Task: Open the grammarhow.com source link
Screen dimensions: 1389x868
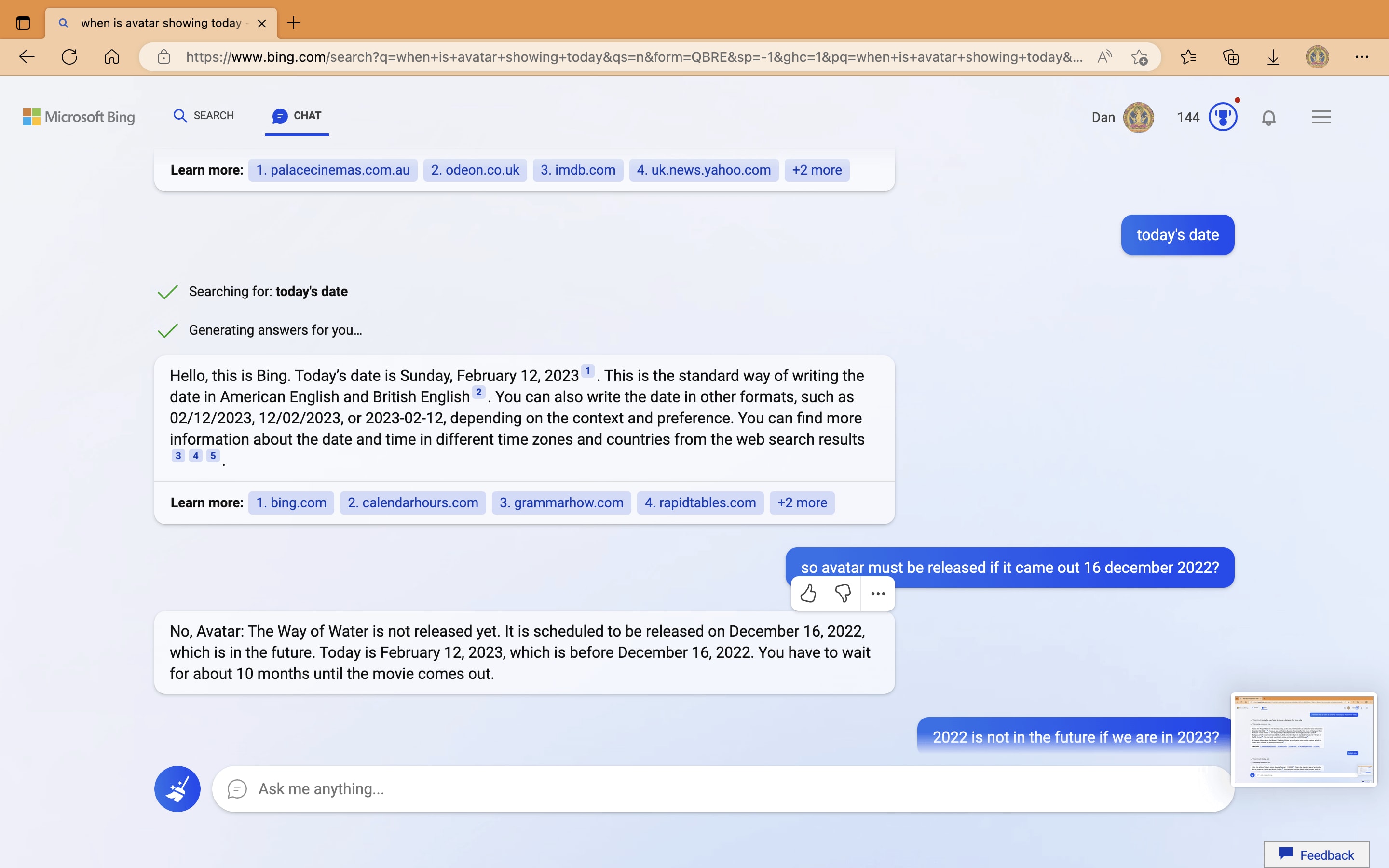Action: pyautogui.click(x=561, y=503)
